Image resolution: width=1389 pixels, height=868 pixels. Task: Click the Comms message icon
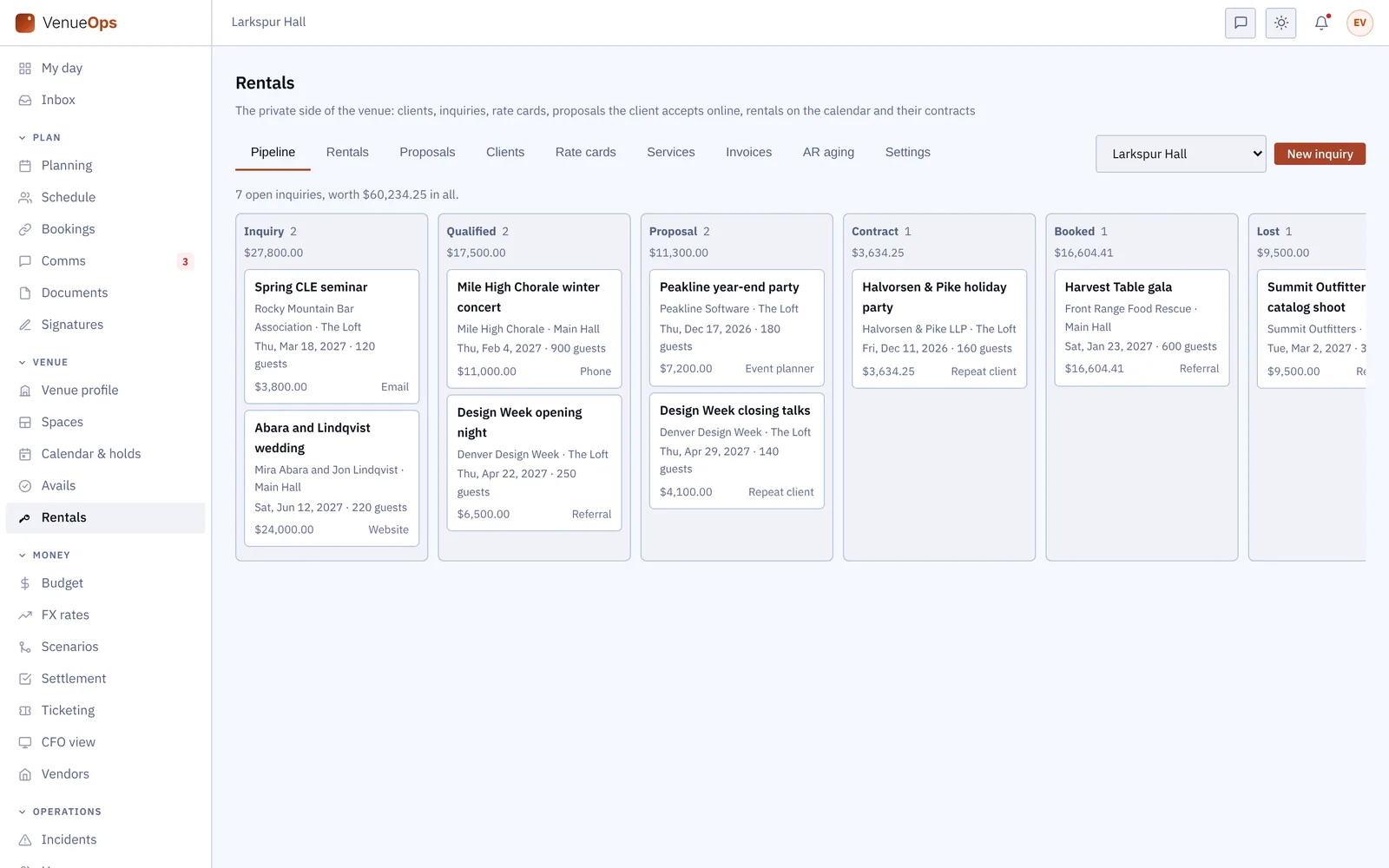pos(25,261)
